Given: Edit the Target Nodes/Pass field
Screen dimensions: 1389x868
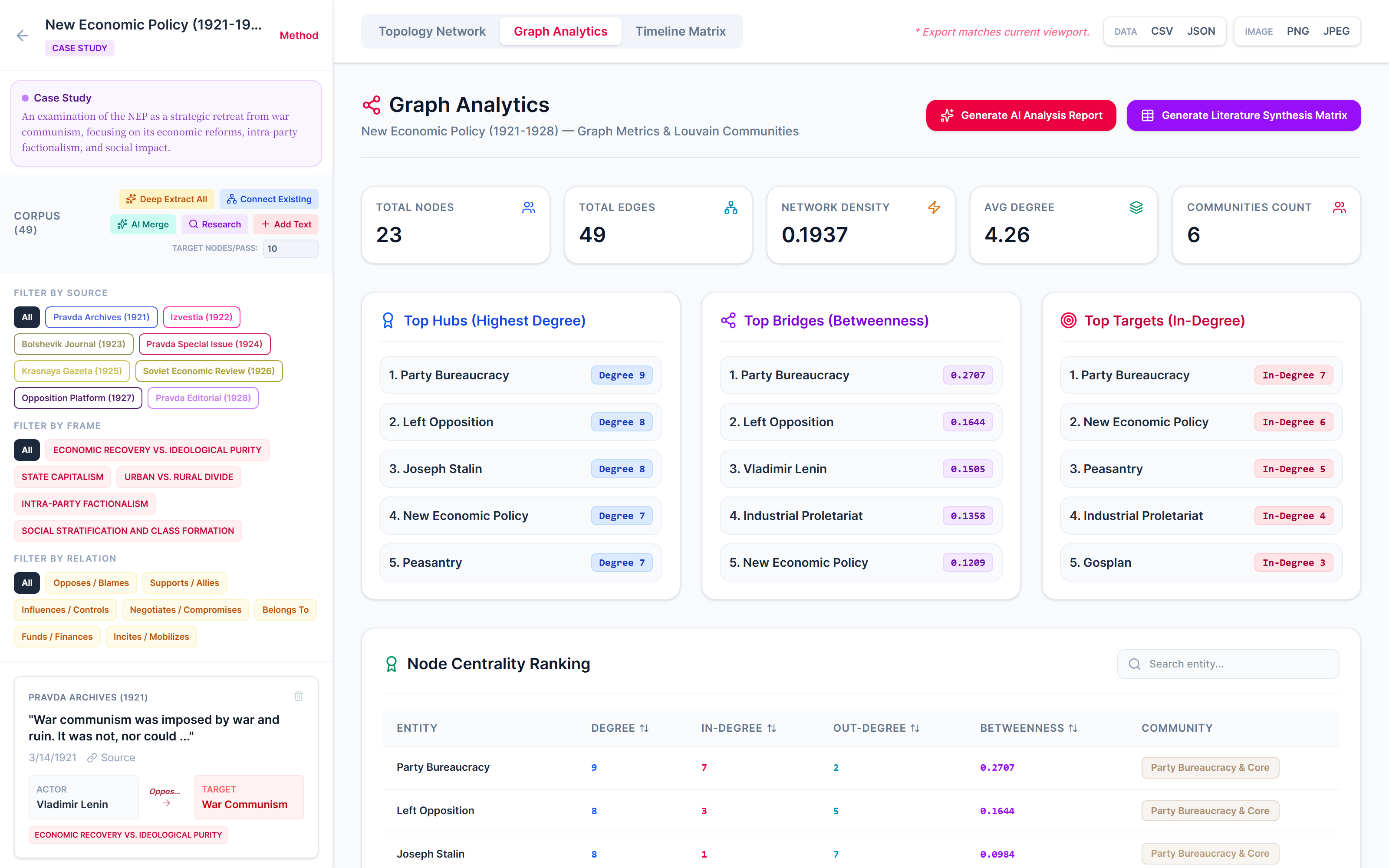Looking at the screenshot, I should [x=290, y=249].
